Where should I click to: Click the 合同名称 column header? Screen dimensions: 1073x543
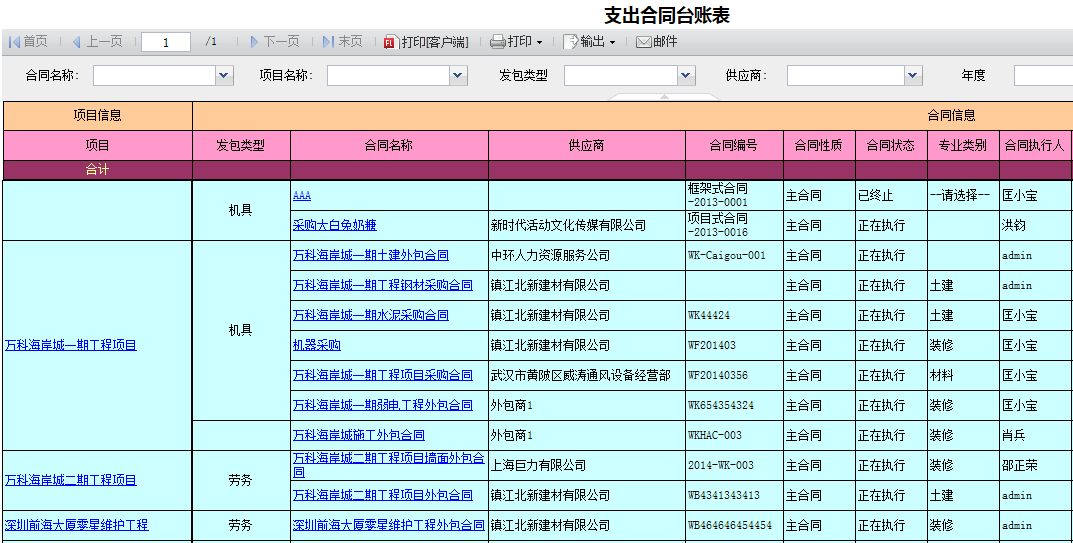[x=389, y=145]
